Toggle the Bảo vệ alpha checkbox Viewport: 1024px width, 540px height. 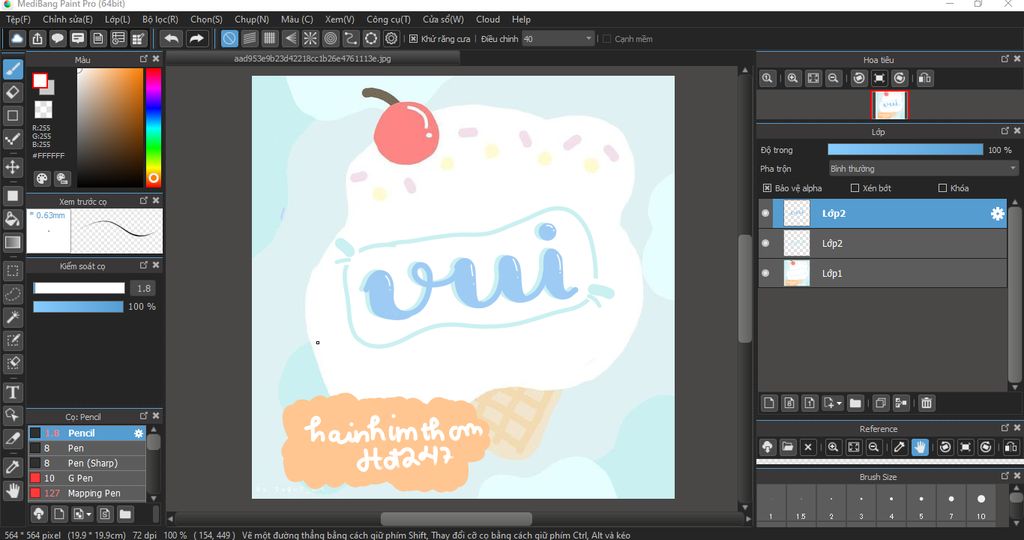tap(767, 188)
